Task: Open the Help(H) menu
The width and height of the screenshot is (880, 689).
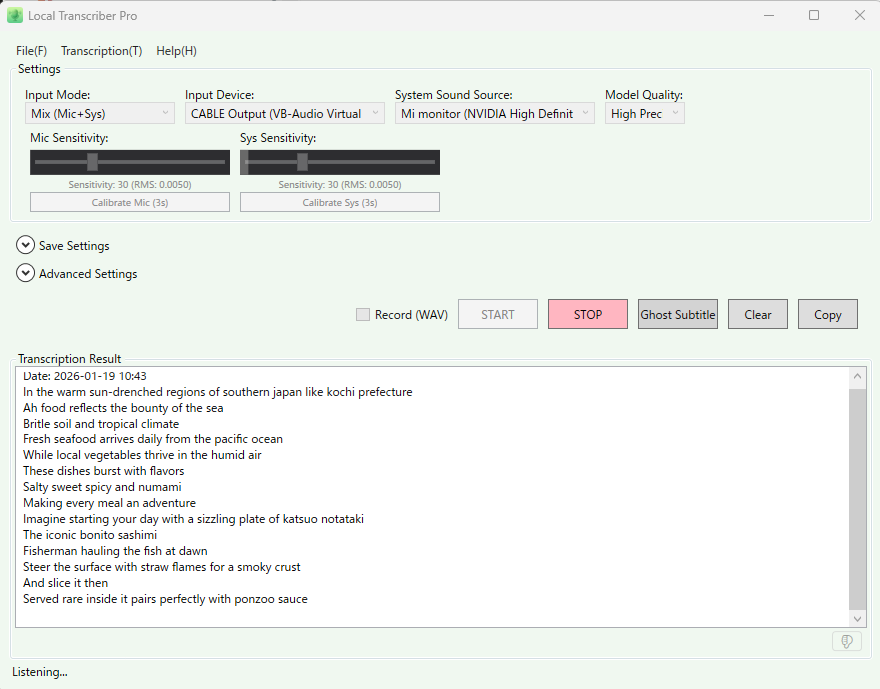Action: pyautogui.click(x=176, y=50)
